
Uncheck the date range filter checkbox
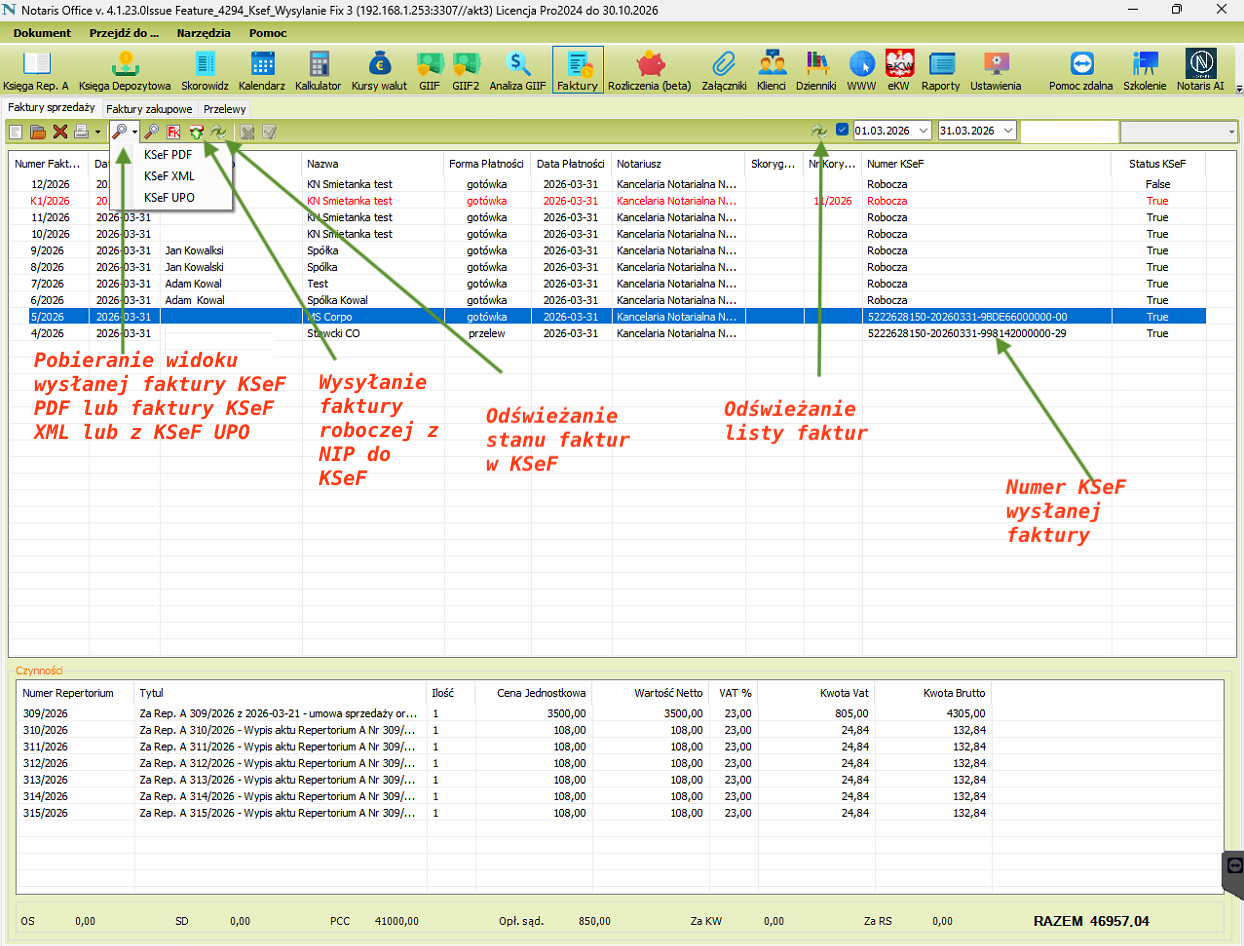[x=842, y=130]
